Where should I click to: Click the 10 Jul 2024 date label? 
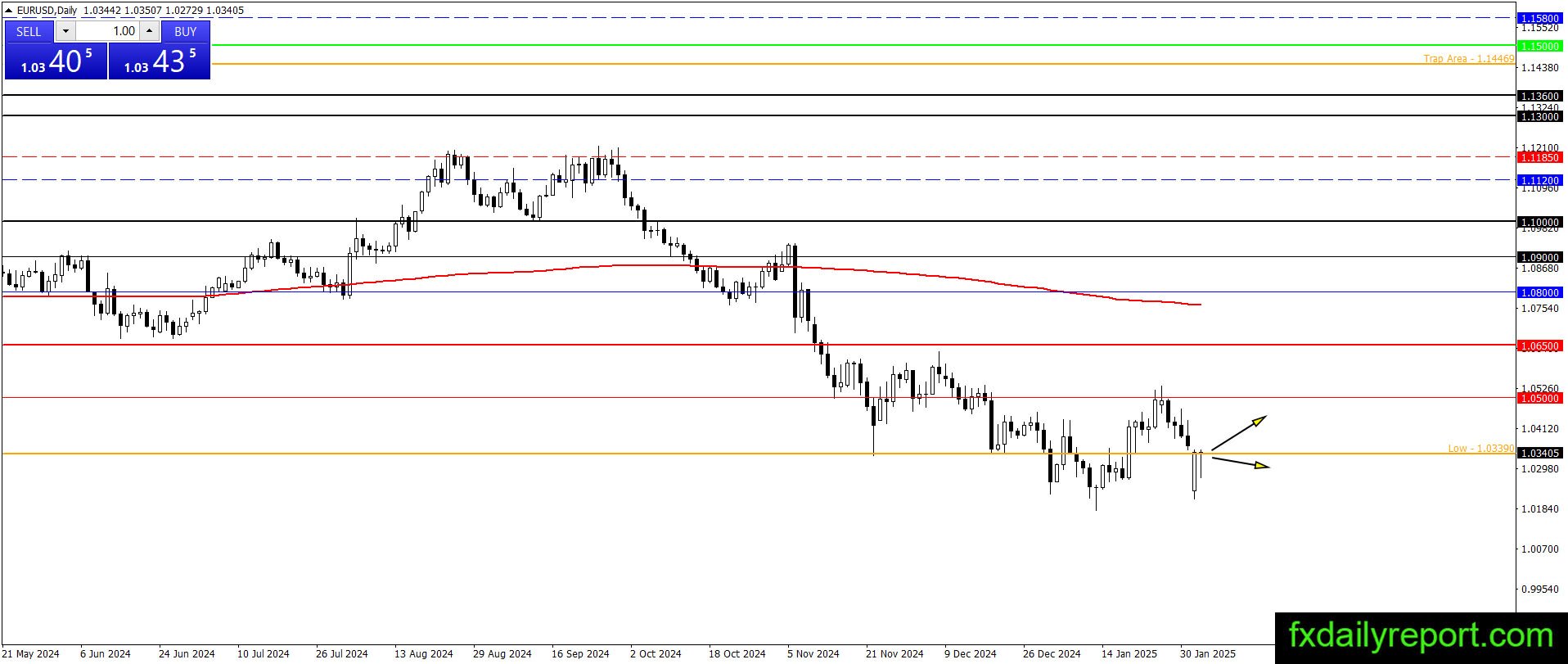pyautogui.click(x=264, y=653)
